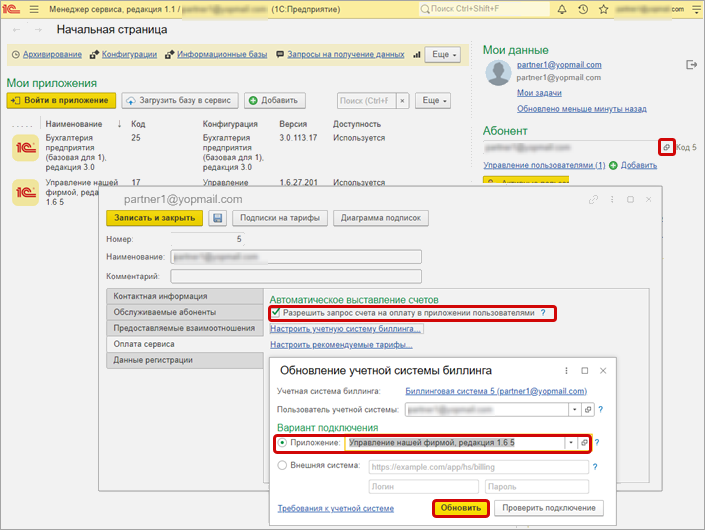Screen dimensions: 705x530
Task: Open Запросы на получение данных link
Action: pyautogui.click(x=346, y=54)
